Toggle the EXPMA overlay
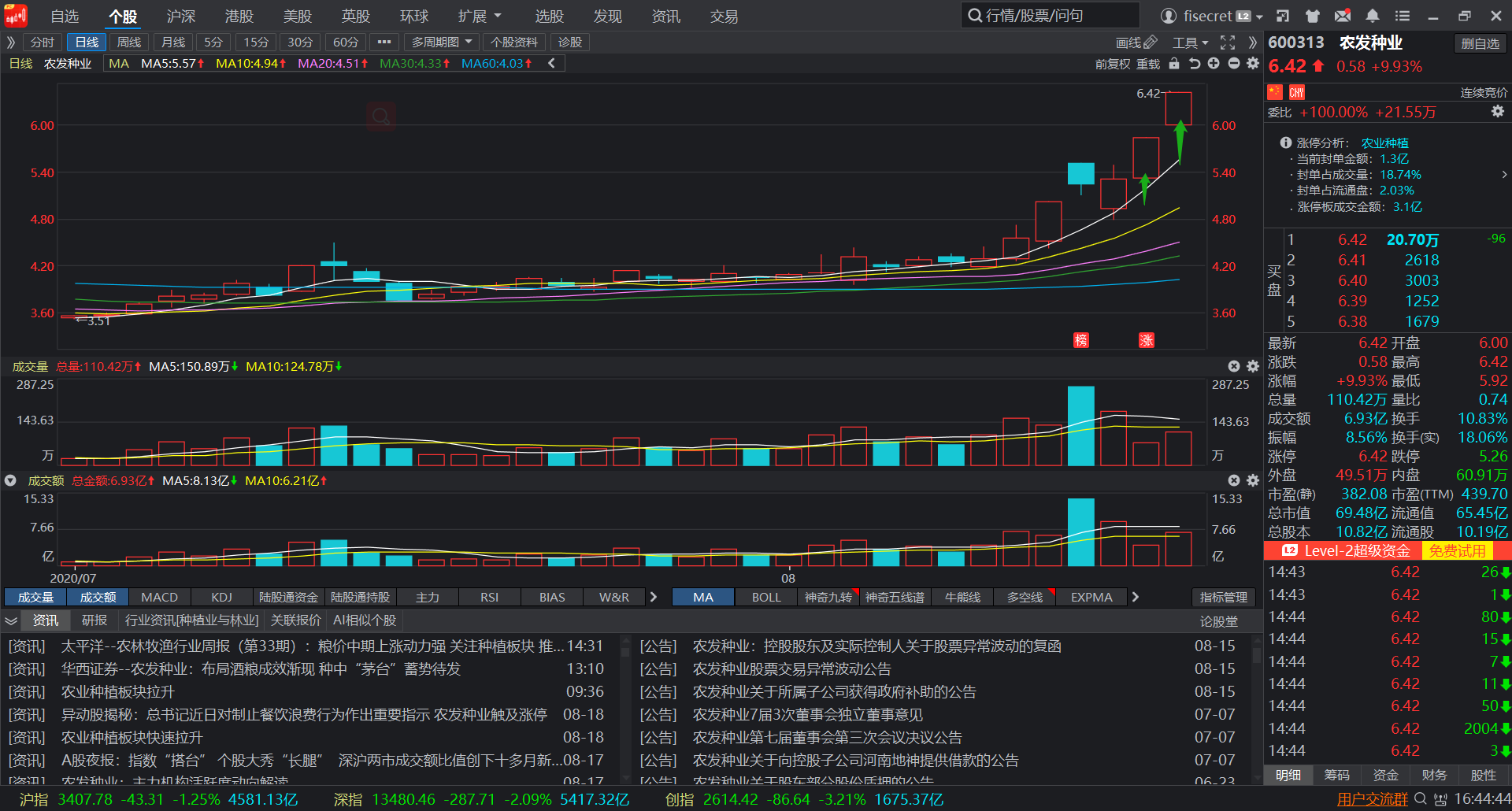Image resolution: width=1512 pixels, height=811 pixels. 1091,598
